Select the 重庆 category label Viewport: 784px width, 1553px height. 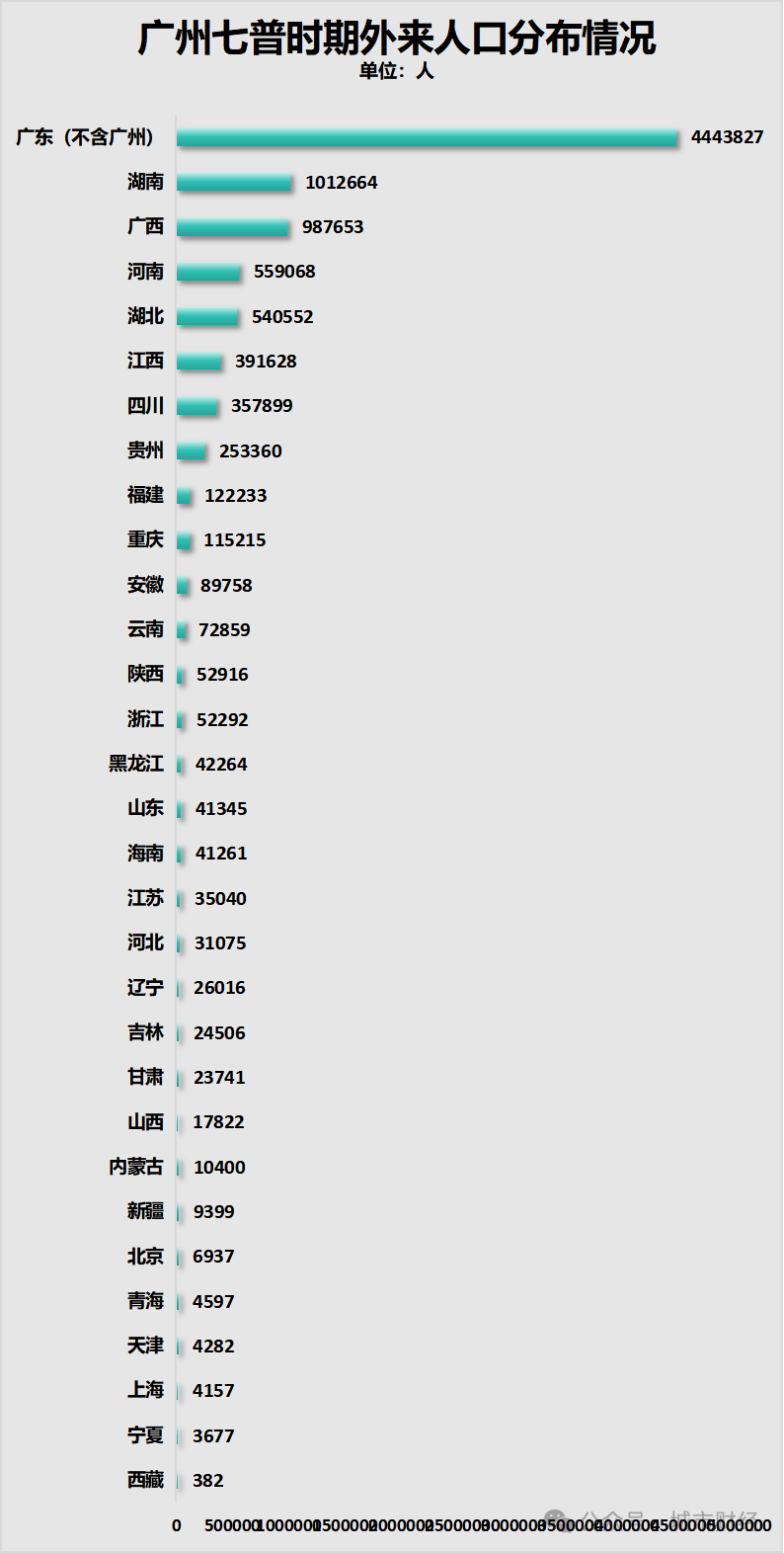(x=145, y=539)
